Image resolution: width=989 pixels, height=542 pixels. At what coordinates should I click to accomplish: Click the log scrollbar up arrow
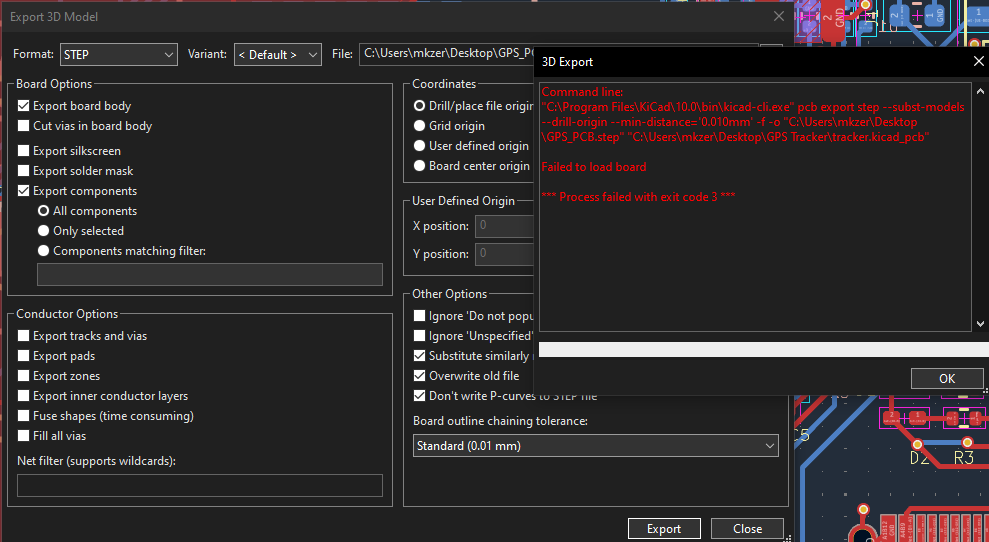[x=980, y=91]
